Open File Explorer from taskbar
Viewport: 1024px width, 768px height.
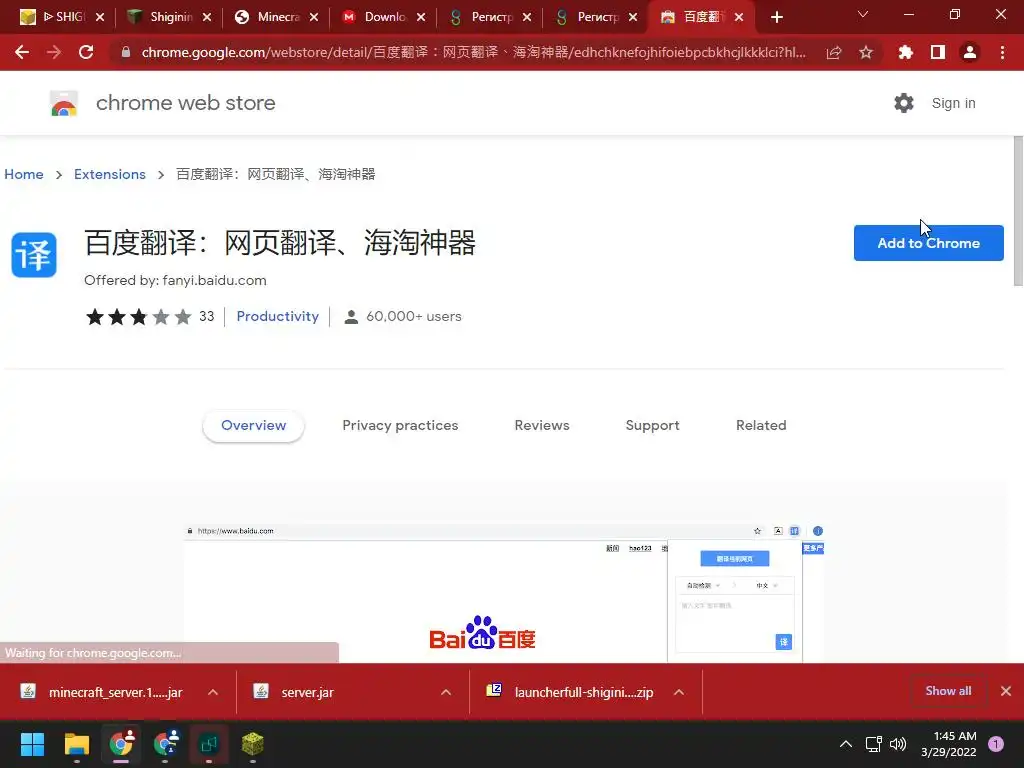[76, 744]
